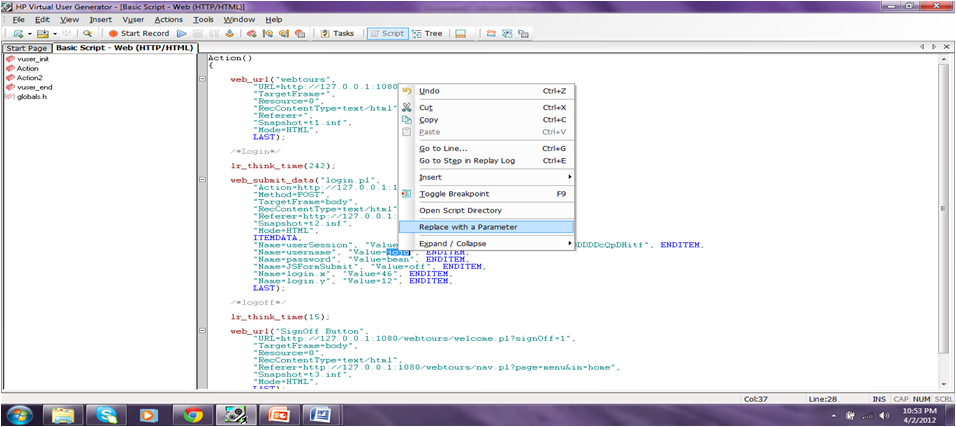Open the New Script dropdown arrow
The image size is (956, 427).
tap(29, 34)
